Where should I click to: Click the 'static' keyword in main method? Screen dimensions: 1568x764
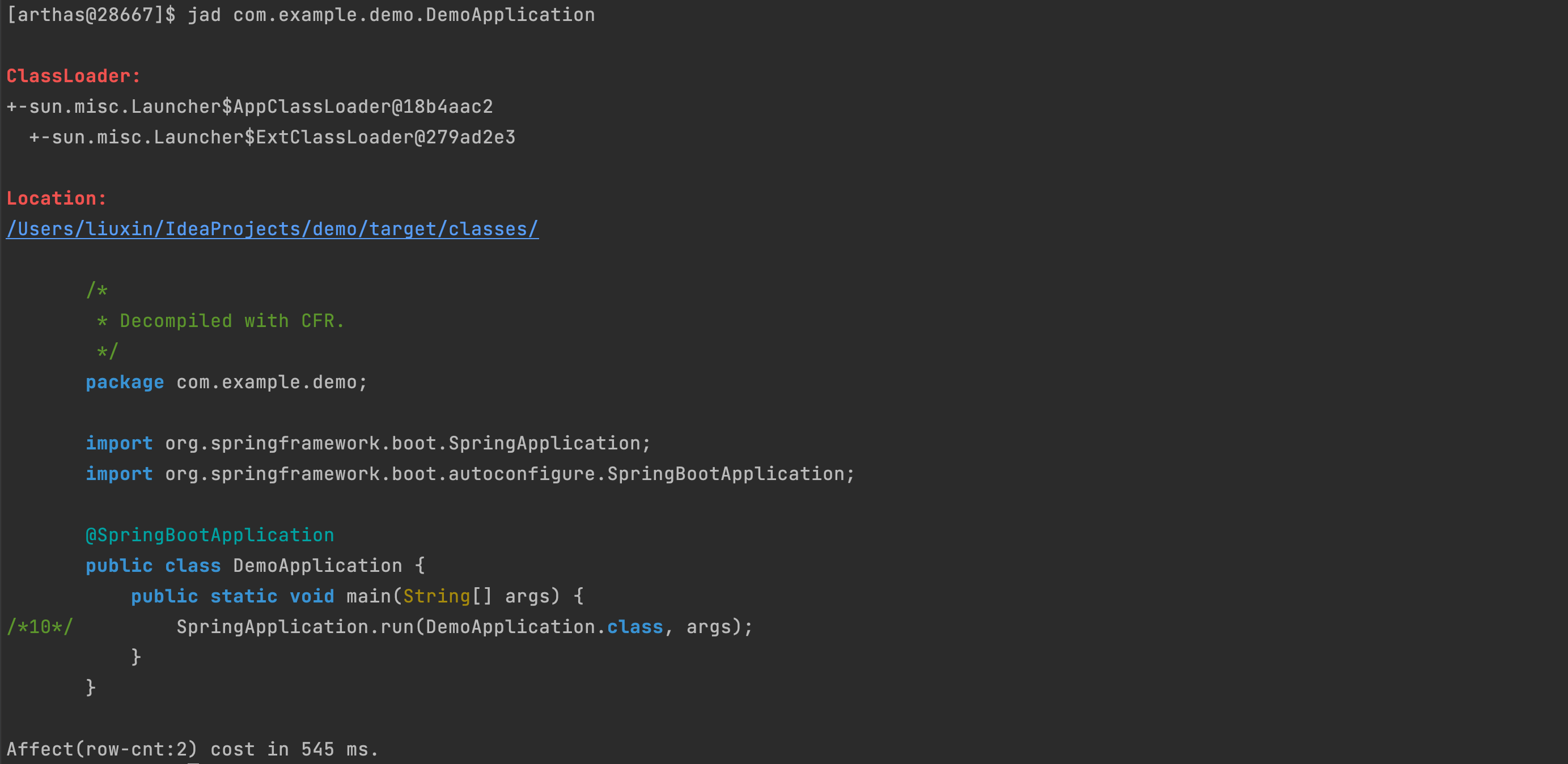(x=244, y=595)
